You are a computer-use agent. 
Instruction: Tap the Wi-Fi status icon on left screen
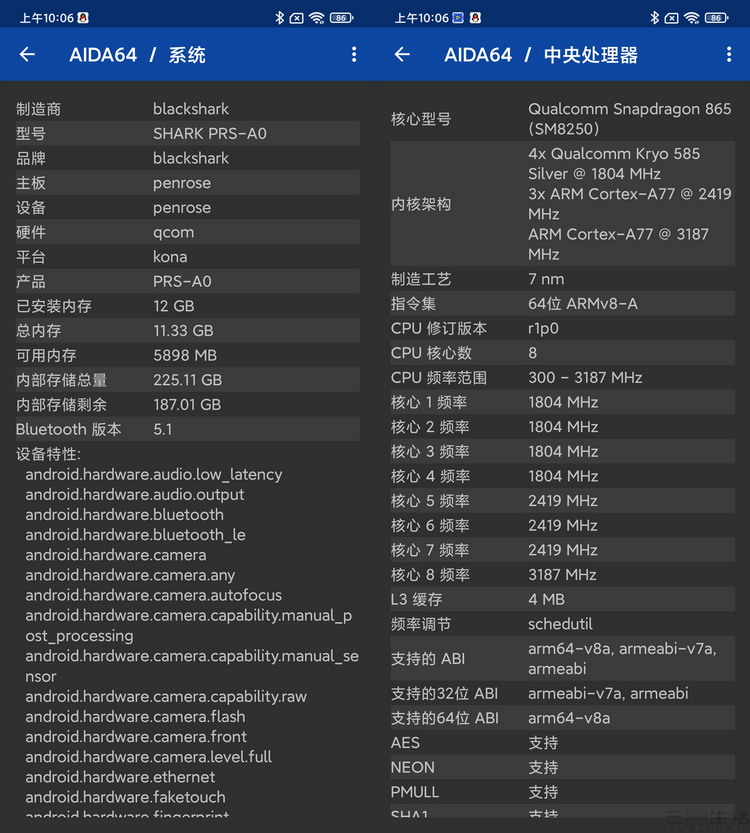click(317, 18)
